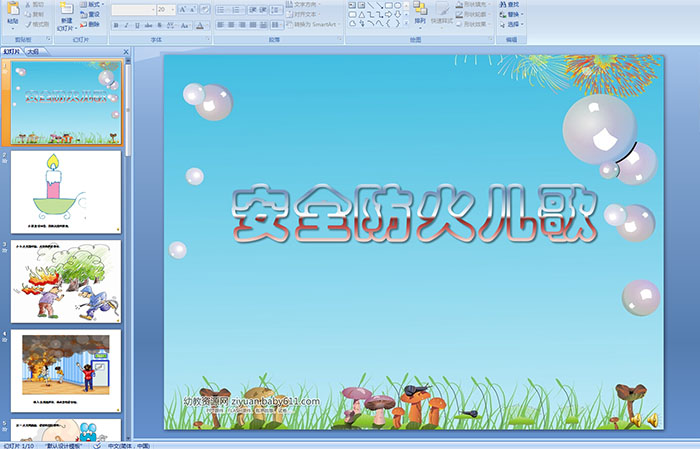Center-align the text
Screen dimensions: 700x449
[231, 25]
